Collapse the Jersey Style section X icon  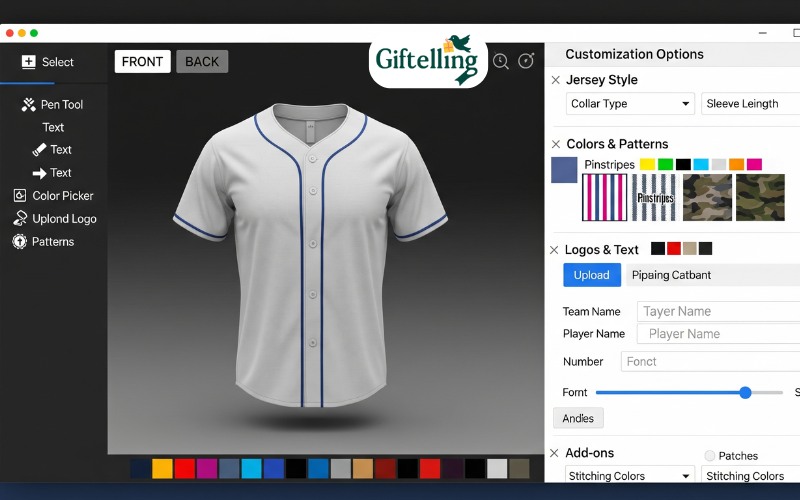pyautogui.click(x=556, y=80)
